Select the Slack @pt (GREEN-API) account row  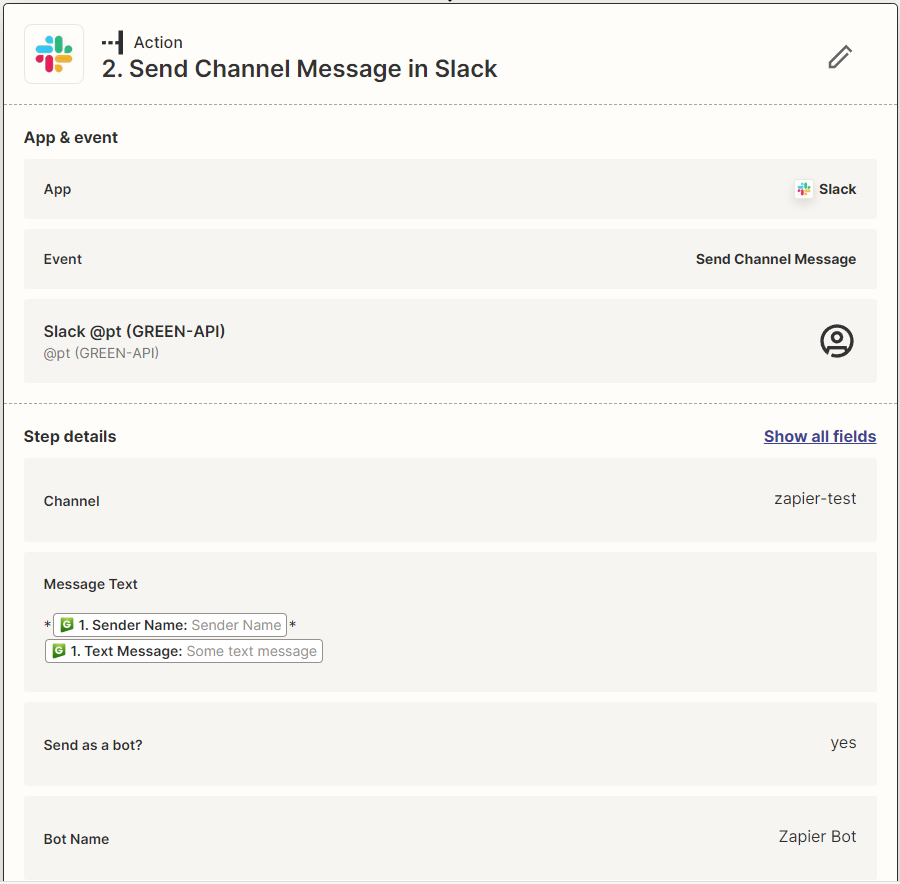pyautogui.click(x=450, y=340)
